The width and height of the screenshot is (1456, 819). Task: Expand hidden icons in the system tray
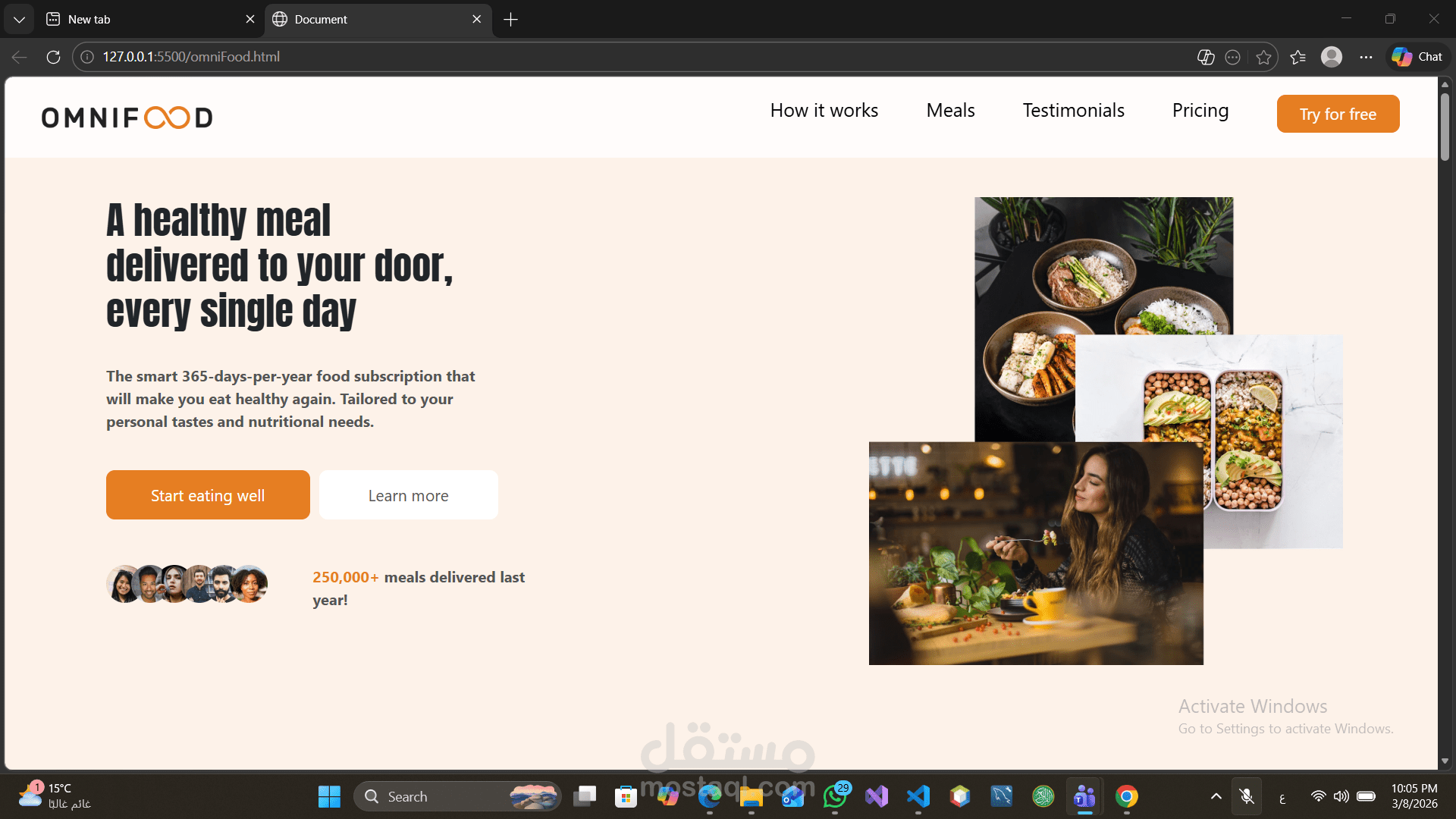(1216, 796)
